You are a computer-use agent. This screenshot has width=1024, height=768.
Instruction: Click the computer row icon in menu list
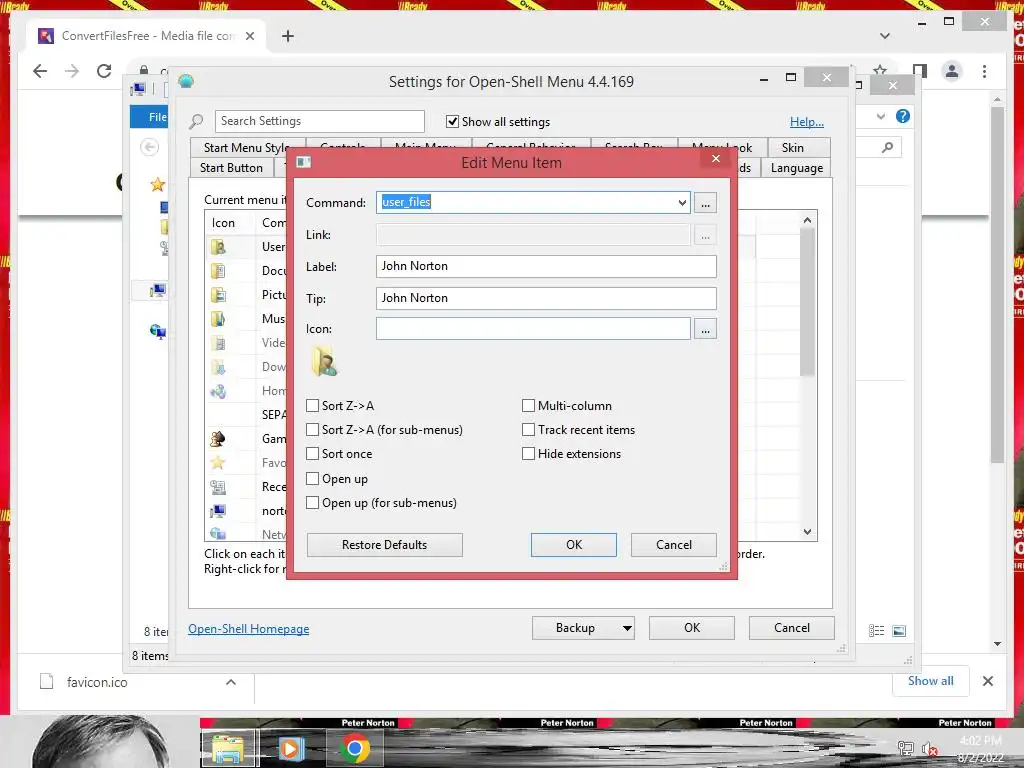(x=218, y=511)
